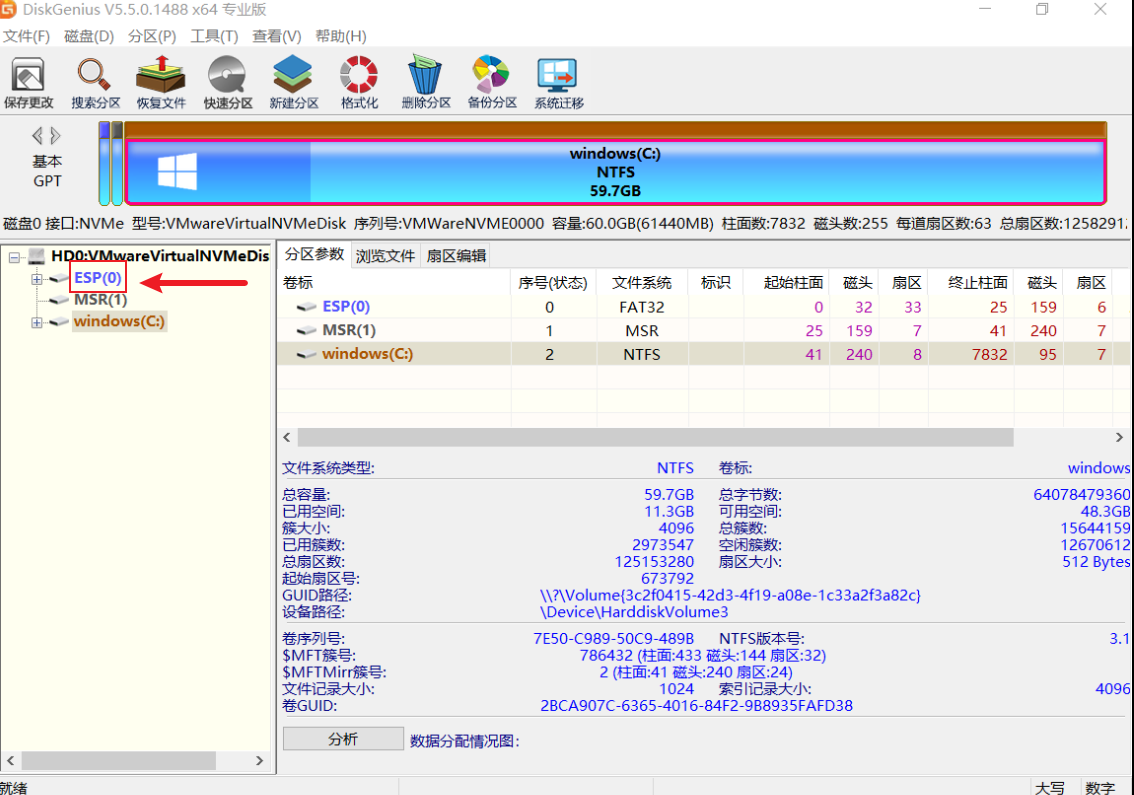Open Backup Partition (备份分区) tool
The image size is (1134, 795).
[x=492, y=82]
